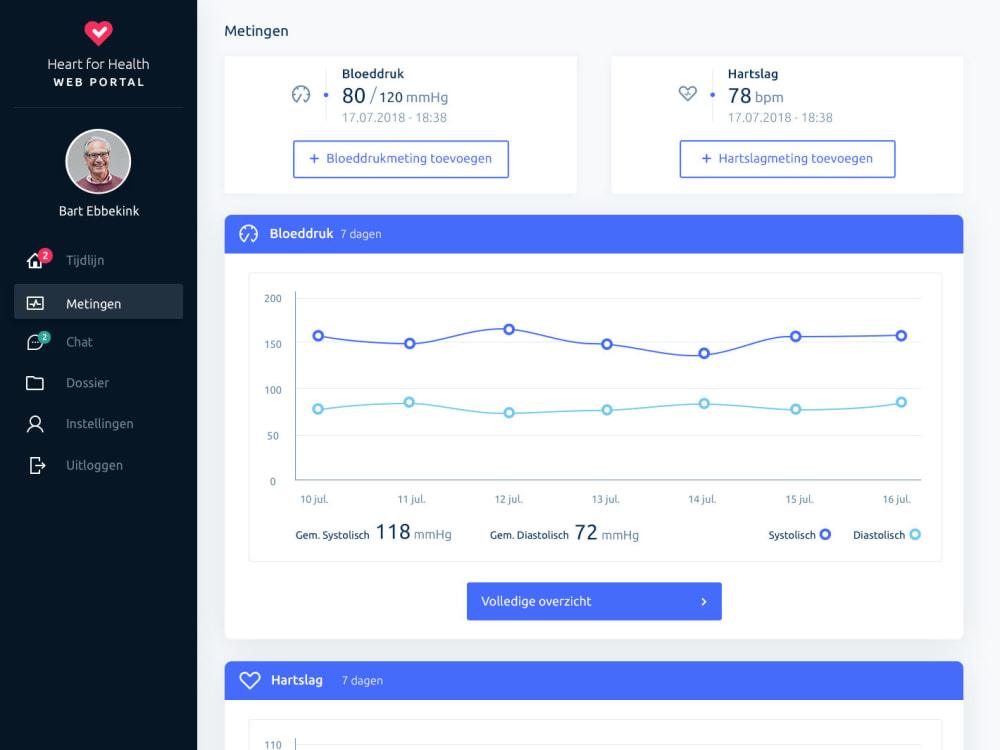Select the diastolic data point on 16 jul.

[x=901, y=402]
